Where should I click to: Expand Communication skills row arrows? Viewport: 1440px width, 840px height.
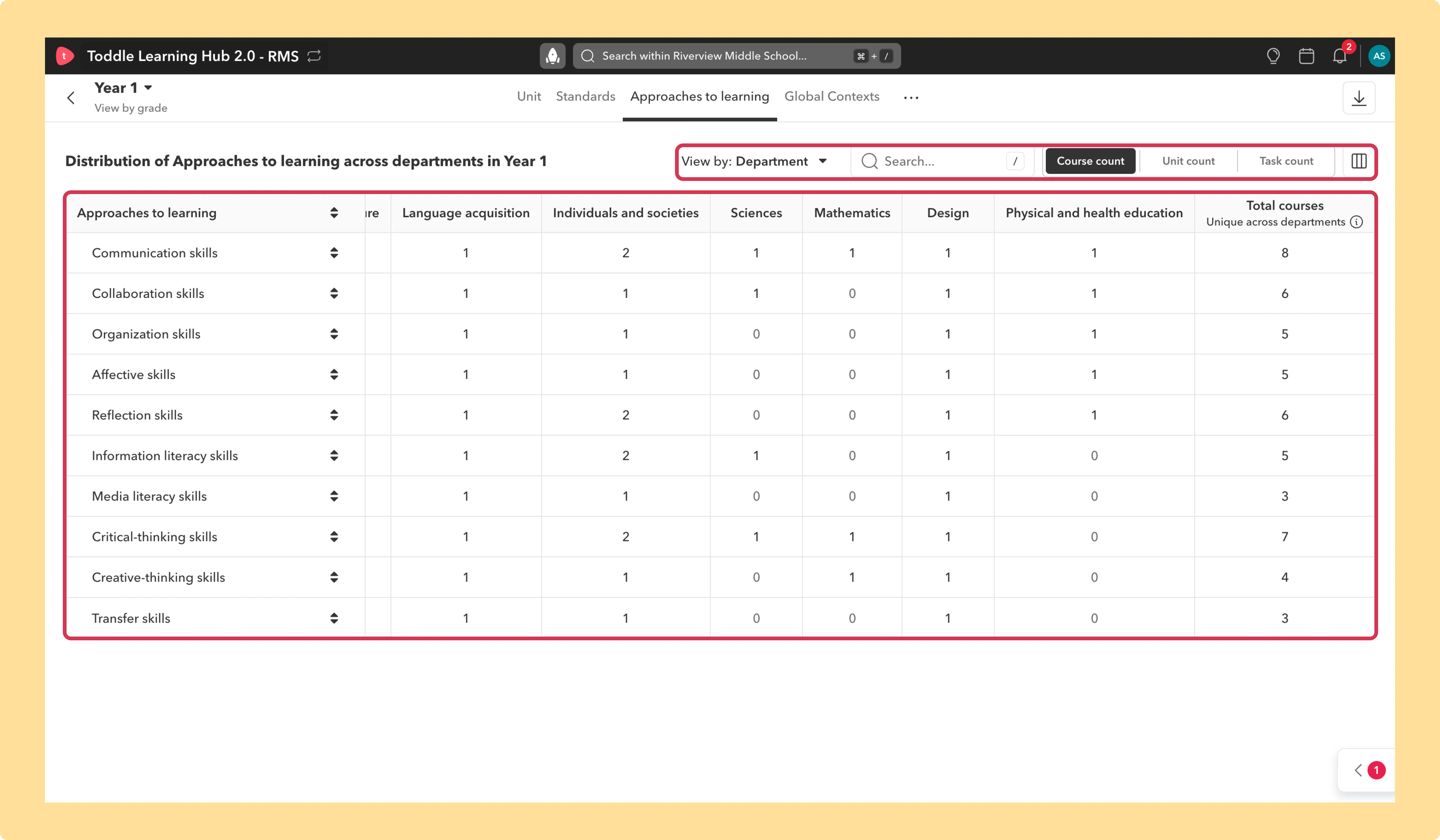(334, 253)
